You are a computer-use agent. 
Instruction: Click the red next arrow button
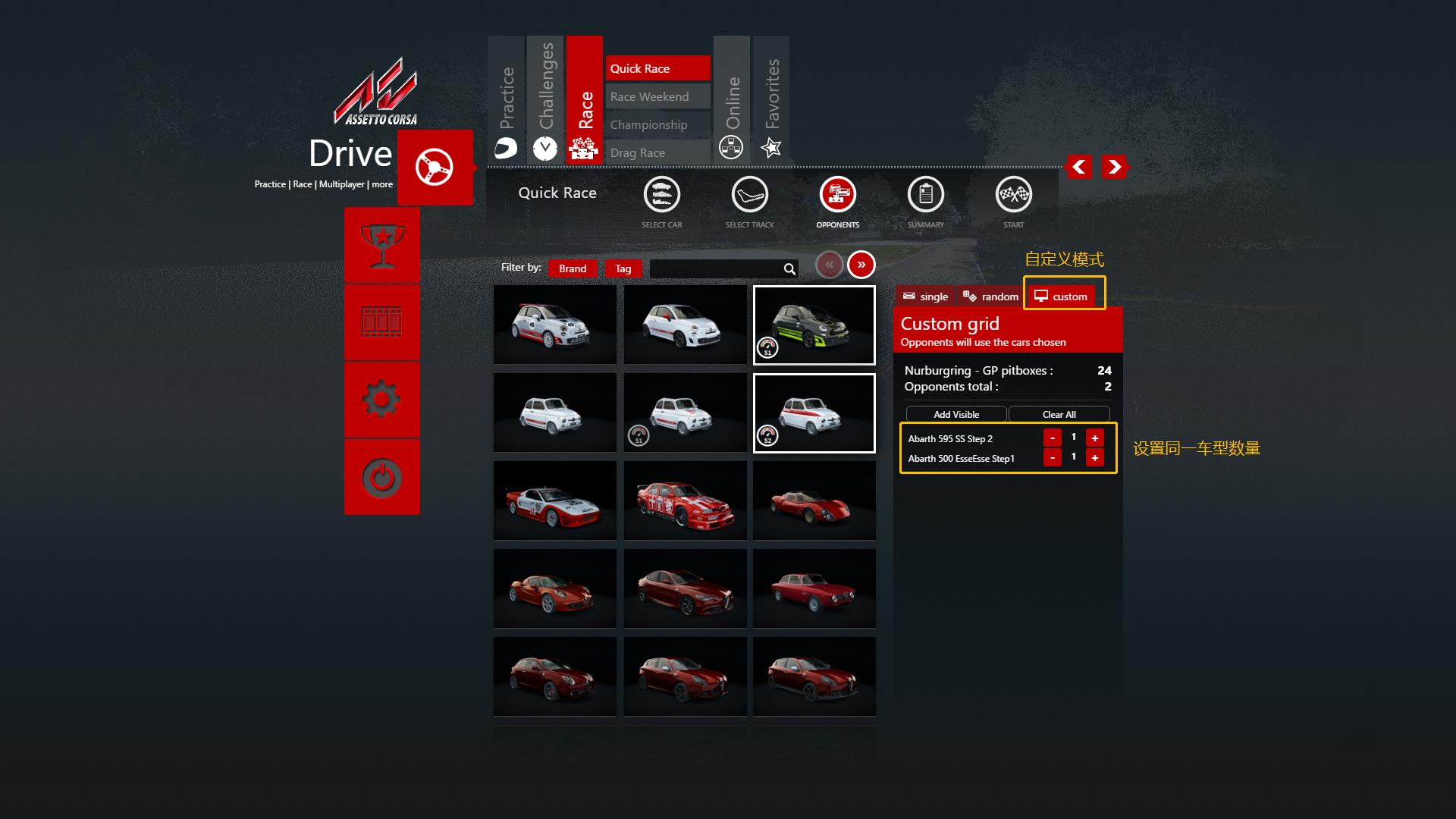1114,167
